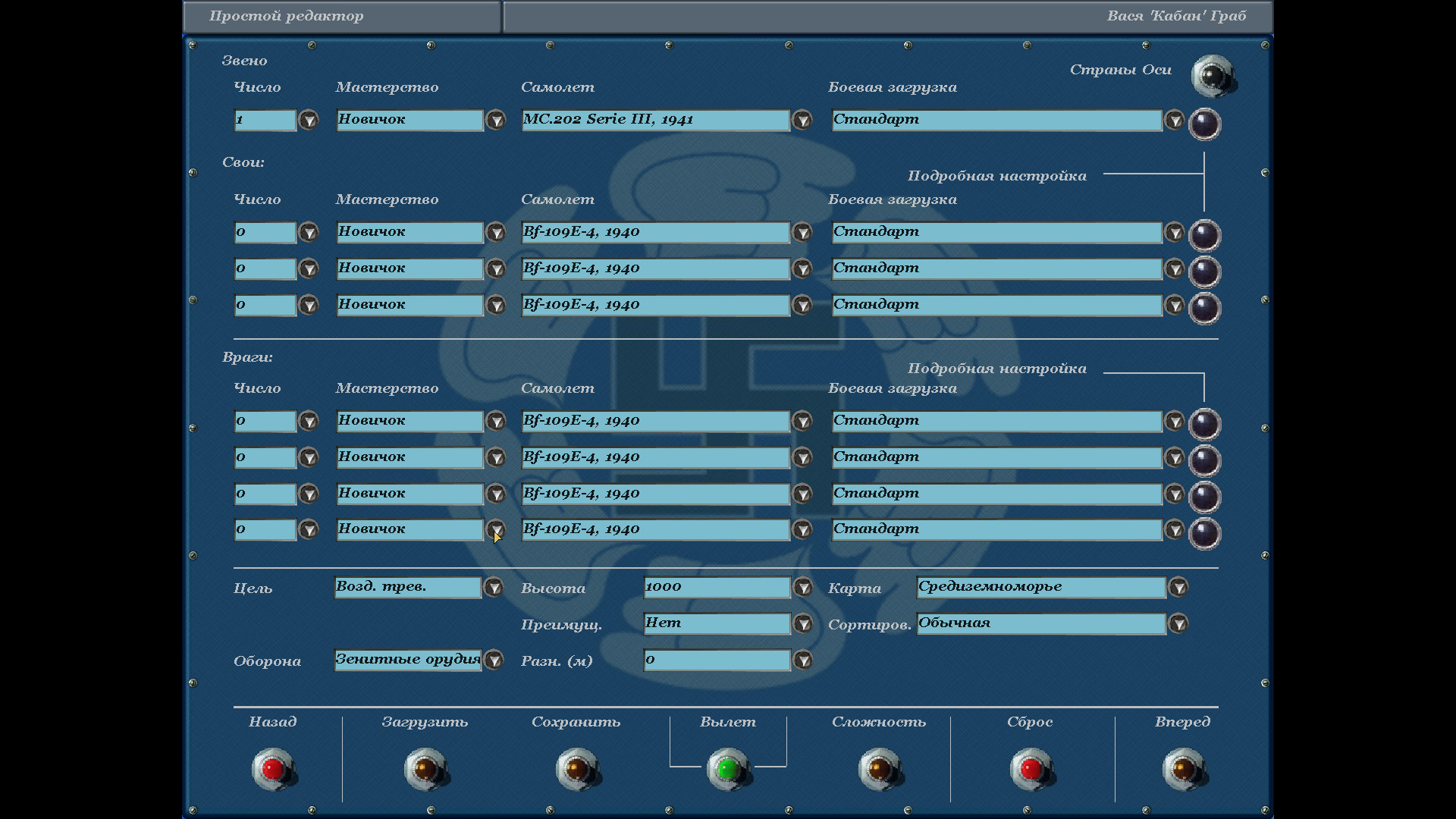Open the Сортиров. Обычная dropdown
Image resolution: width=1456 pixels, height=819 pixels.
click(1178, 623)
